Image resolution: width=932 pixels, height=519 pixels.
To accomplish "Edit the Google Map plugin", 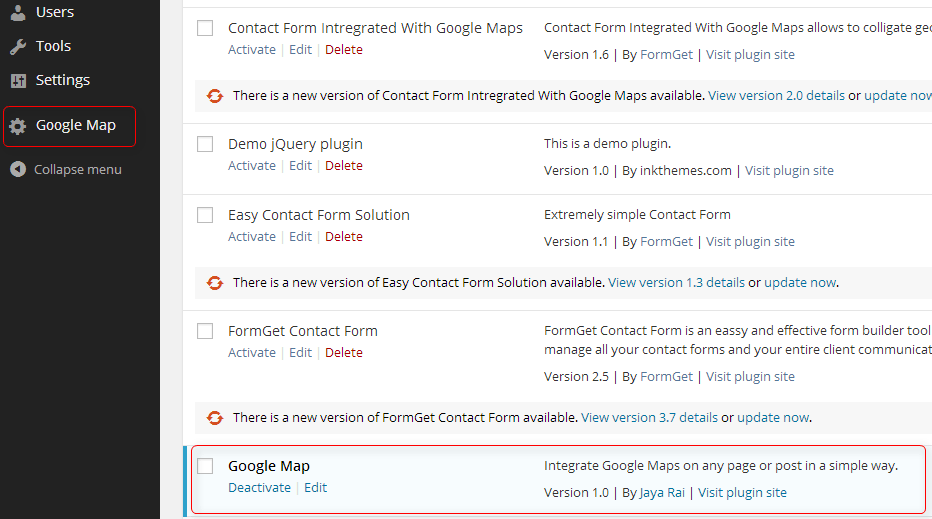I will pyautogui.click(x=316, y=487).
